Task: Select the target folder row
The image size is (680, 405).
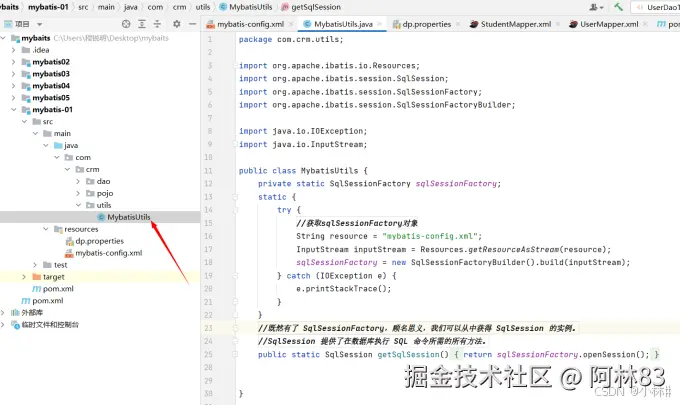Action: coord(100,277)
